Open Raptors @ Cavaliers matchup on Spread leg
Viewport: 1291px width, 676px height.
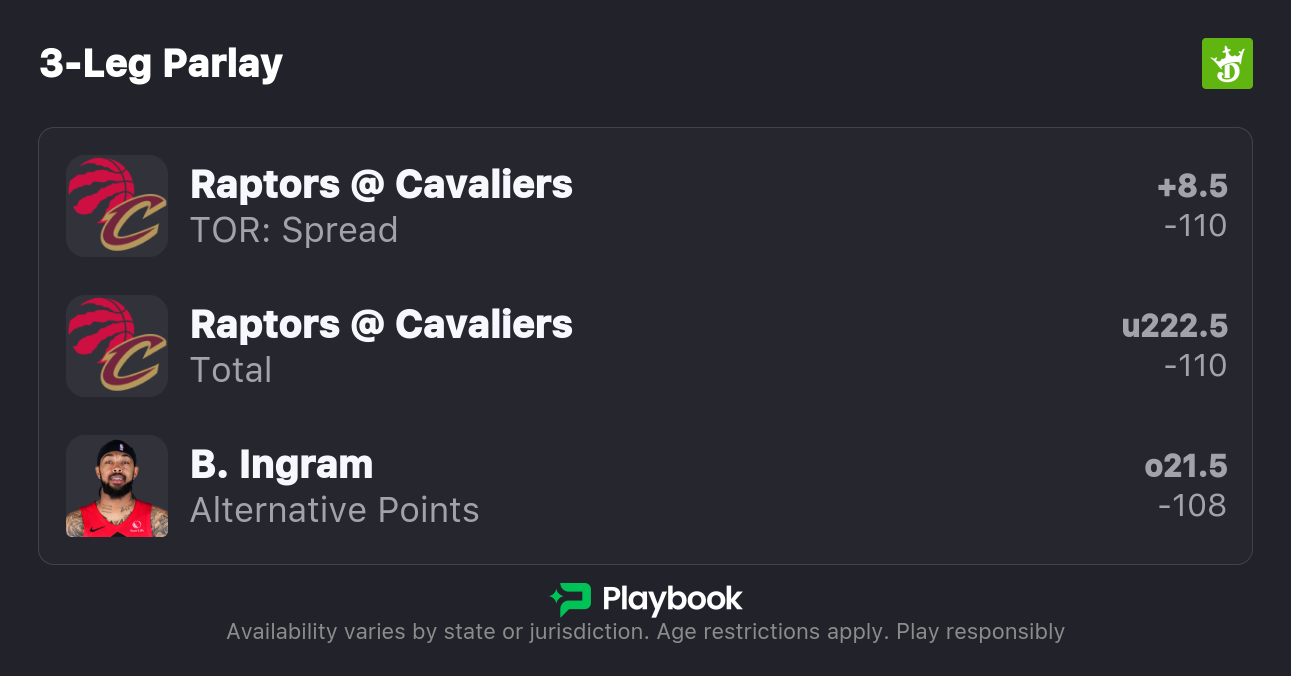381,185
